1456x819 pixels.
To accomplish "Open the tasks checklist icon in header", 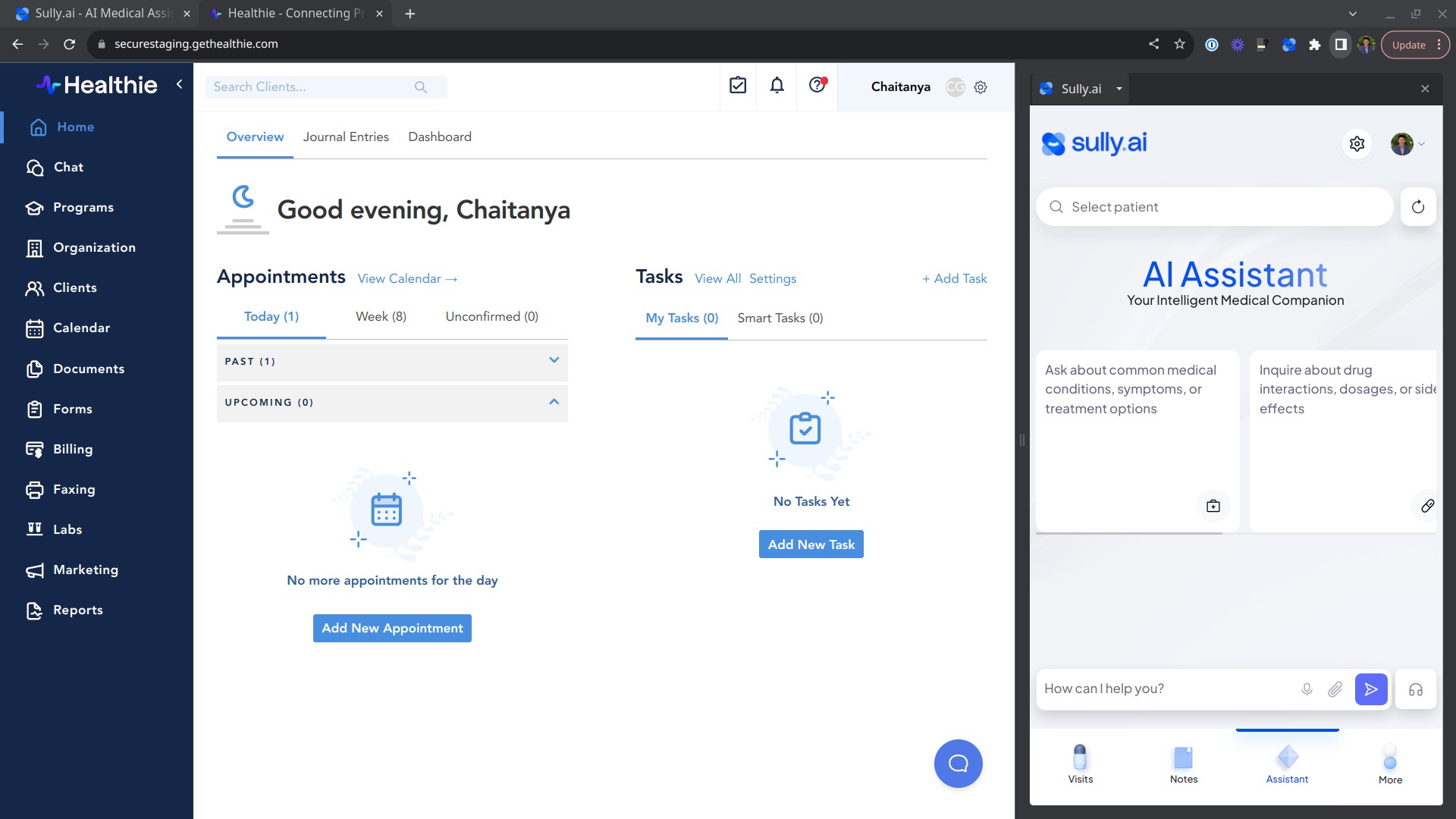I will (x=737, y=86).
